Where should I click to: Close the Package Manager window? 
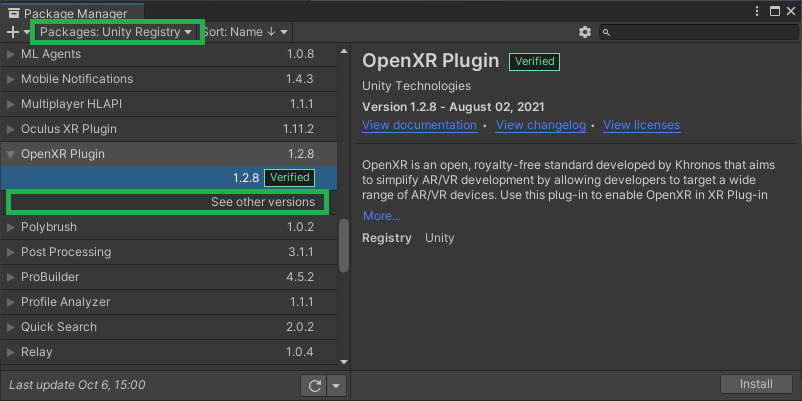(x=791, y=11)
